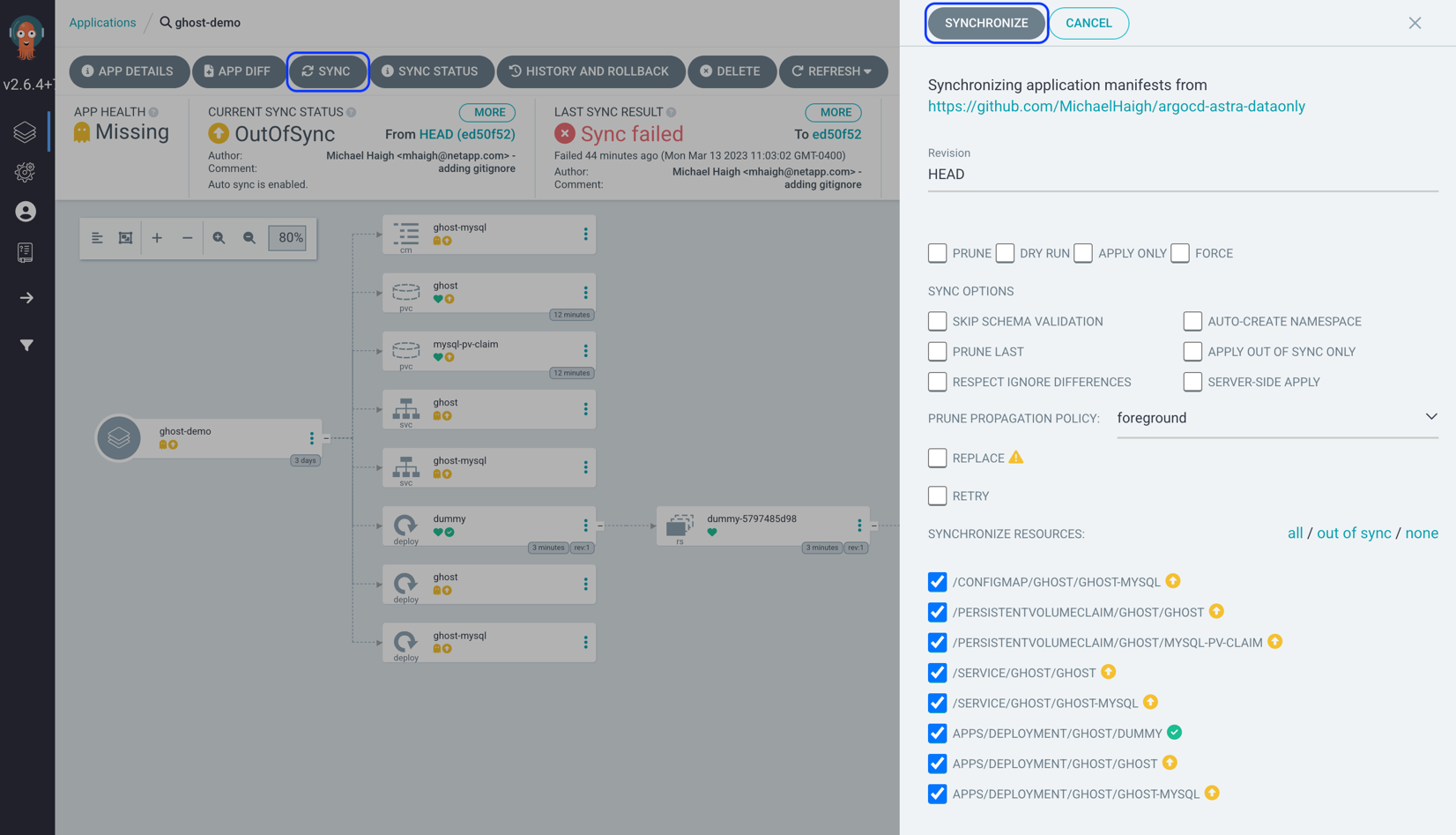
Task: Toggle SKIP SCHEMA VALIDATION checkbox
Action: 938,321
